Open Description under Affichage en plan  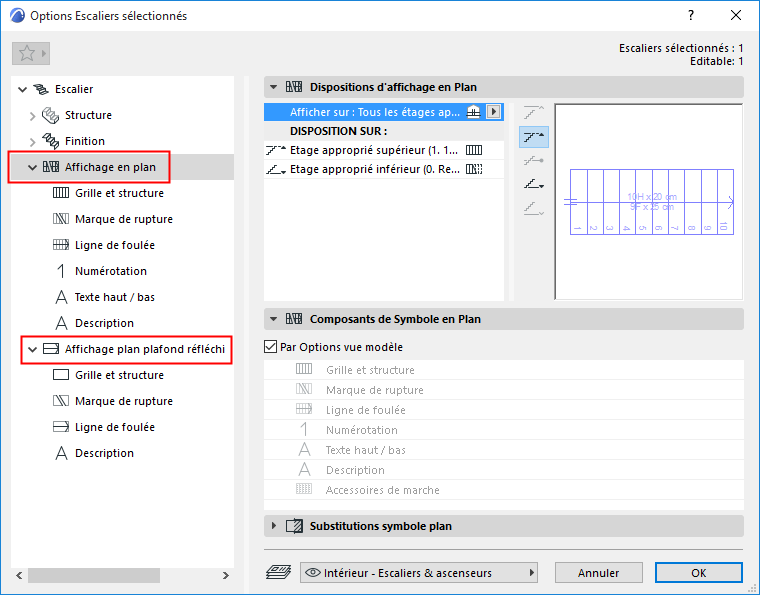(x=104, y=323)
